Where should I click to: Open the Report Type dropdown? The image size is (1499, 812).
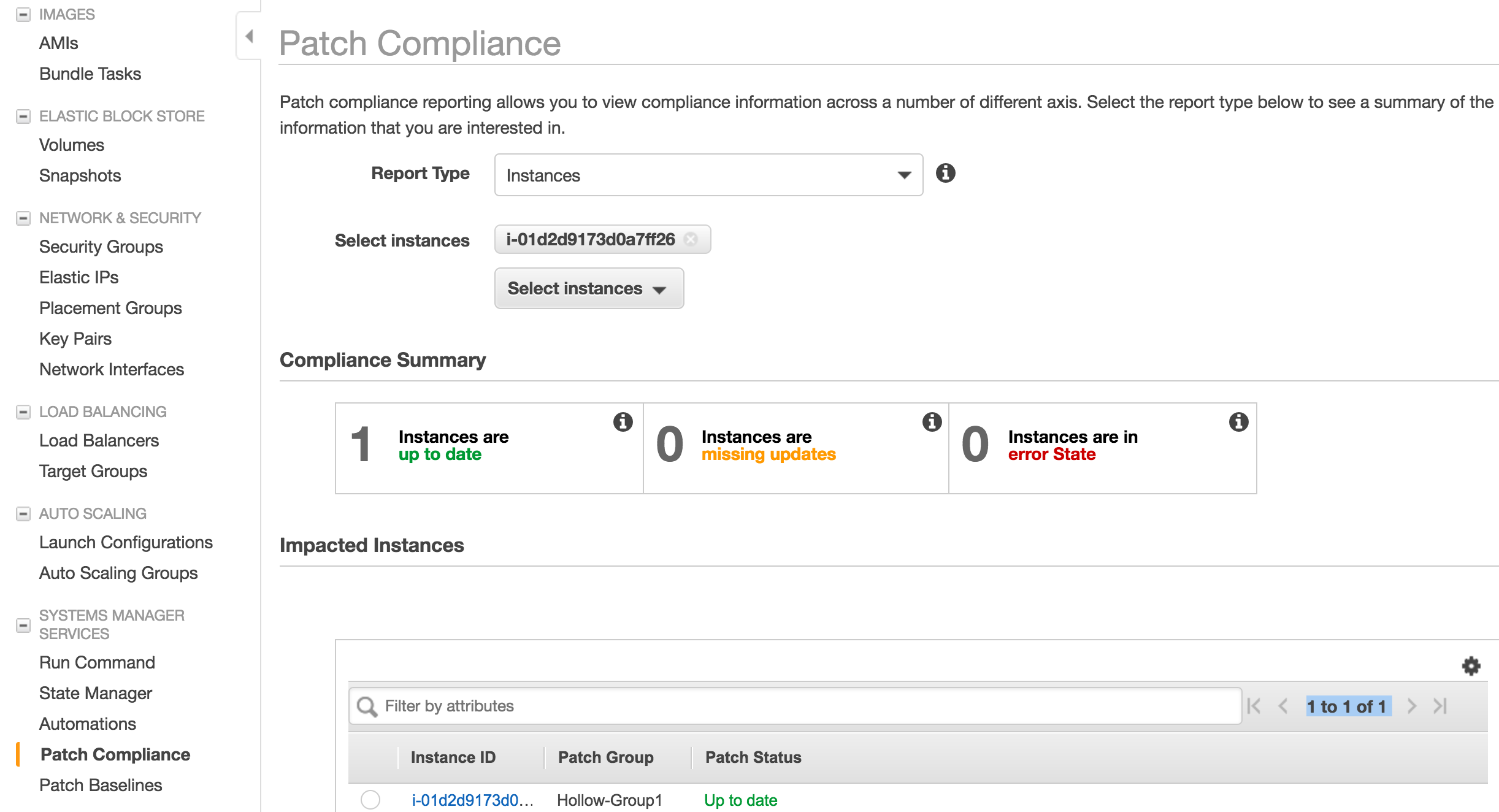708,175
